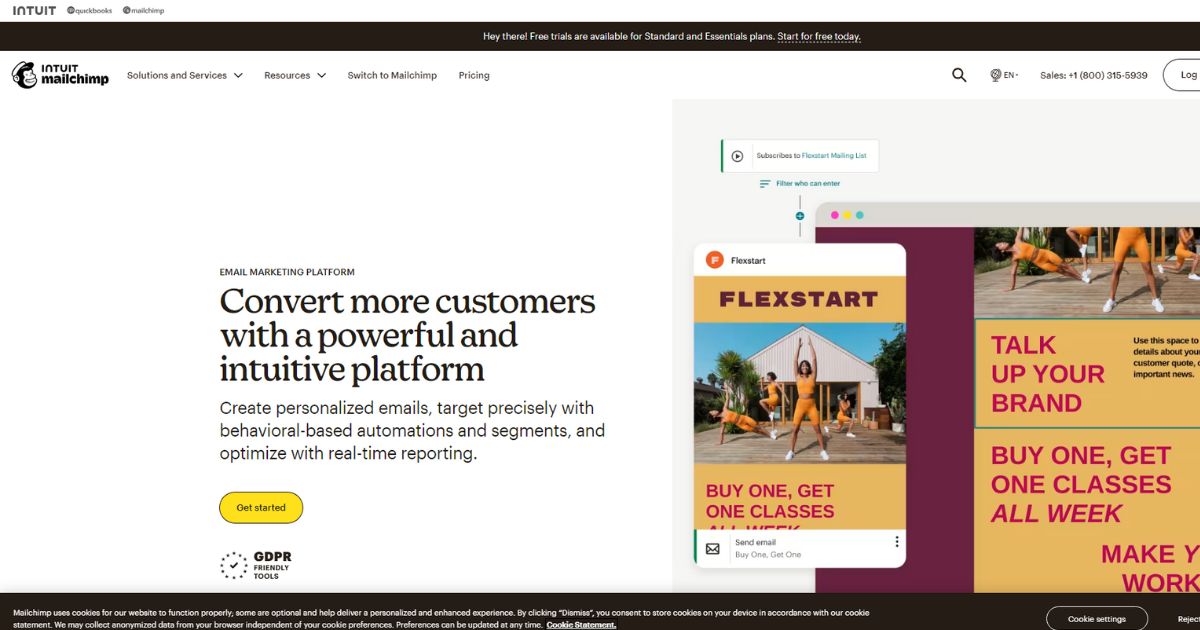Viewport: 1200px width, 630px height.
Task: Follow the Start for free today link
Action: [x=818, y=37]
